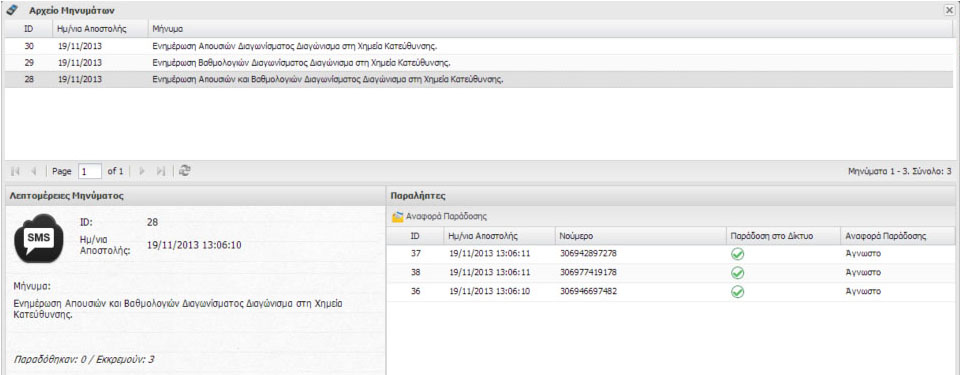
Task: Sort recipients by Αναφορά Παράδοσης column header
Action: (897, 235)
